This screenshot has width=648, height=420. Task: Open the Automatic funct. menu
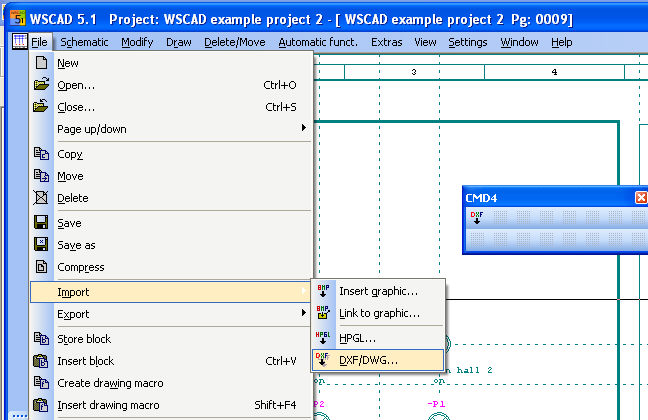[x=318, y=42]
